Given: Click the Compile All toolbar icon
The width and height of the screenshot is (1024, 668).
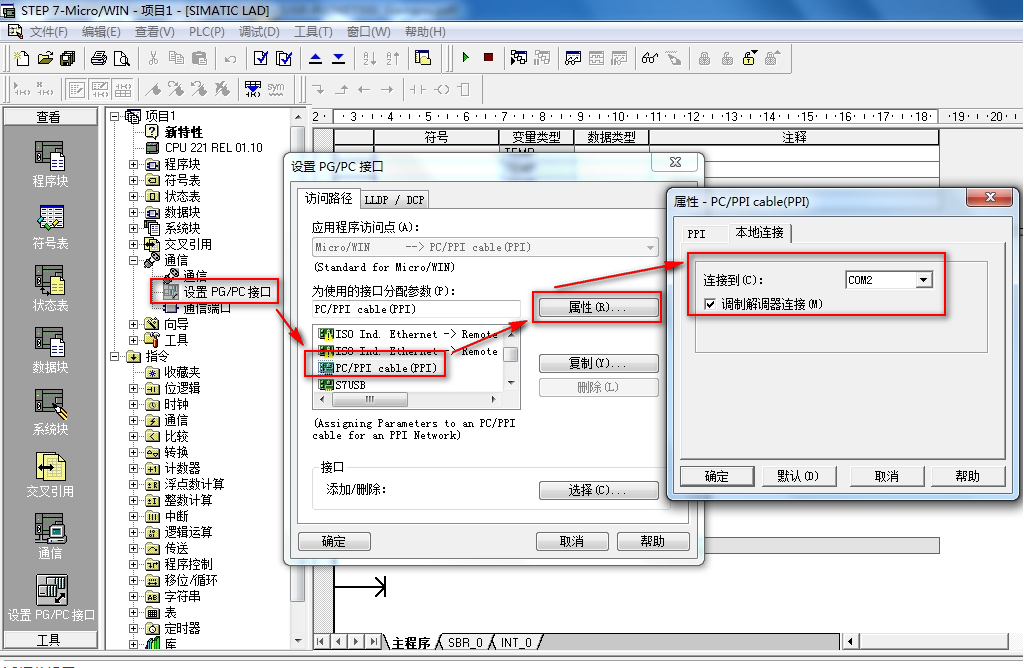Looking at the screenshot, I should 284,59.
